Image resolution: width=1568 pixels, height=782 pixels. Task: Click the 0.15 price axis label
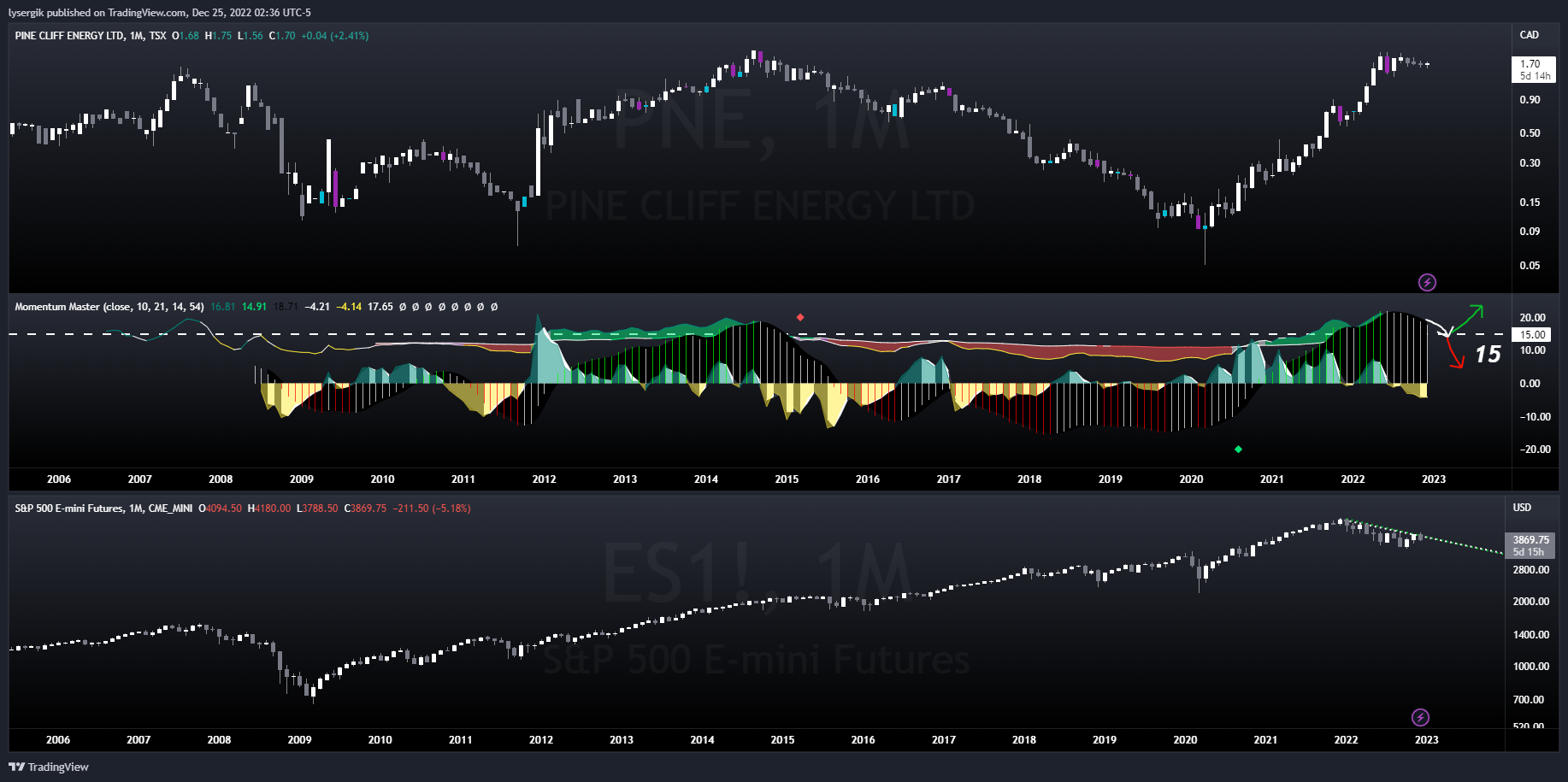(1530, 203)
